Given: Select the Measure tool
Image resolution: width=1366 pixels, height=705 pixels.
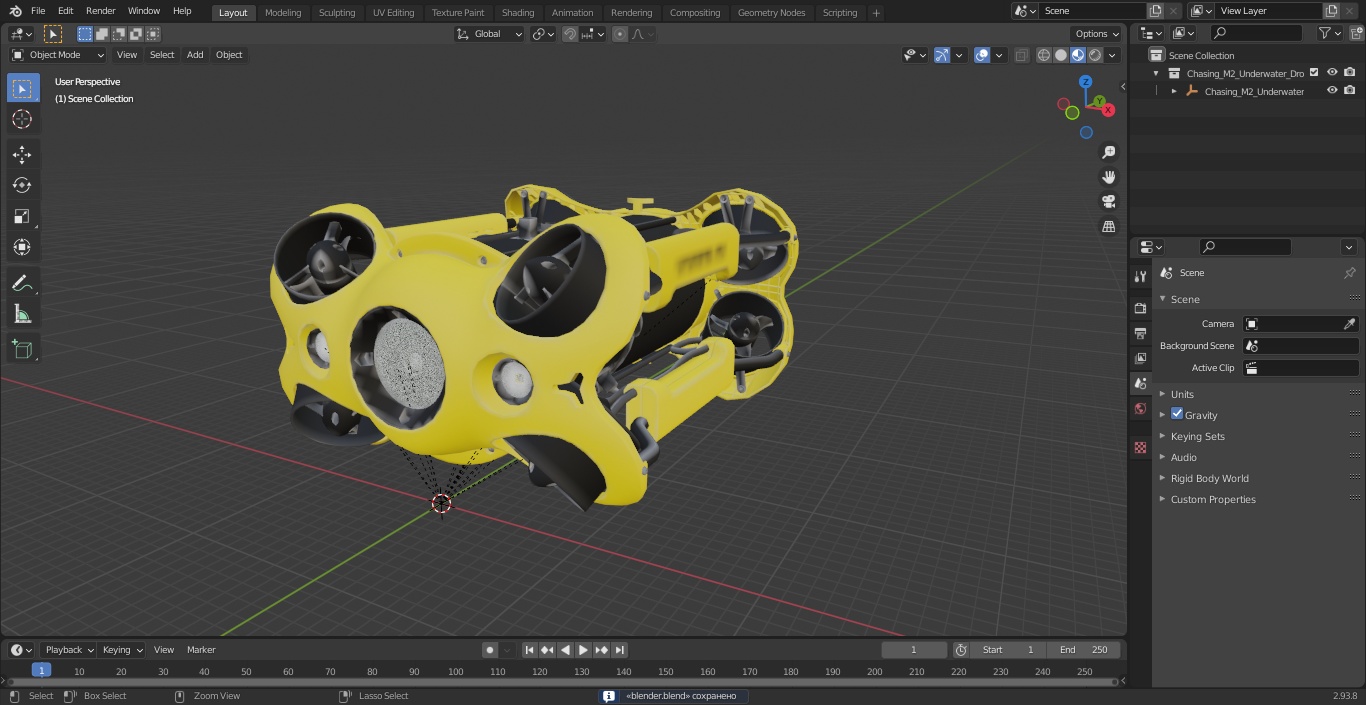Looking at the screenshot, I should (x=22, y=314).
